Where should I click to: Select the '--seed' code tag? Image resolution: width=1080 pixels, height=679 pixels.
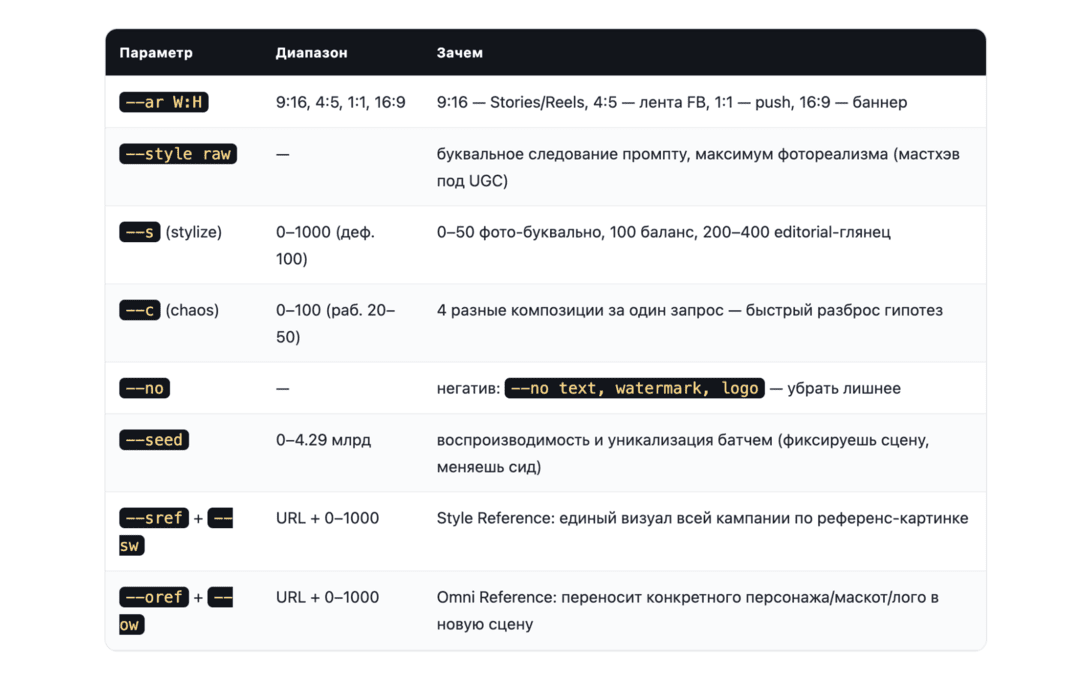tap(154, 439)
